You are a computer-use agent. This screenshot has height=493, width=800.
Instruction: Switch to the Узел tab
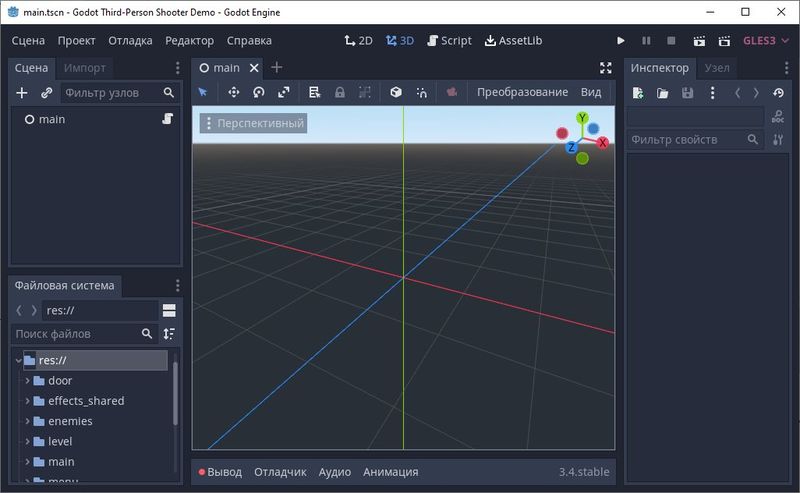pyautogui.click(x=717, y=68)
